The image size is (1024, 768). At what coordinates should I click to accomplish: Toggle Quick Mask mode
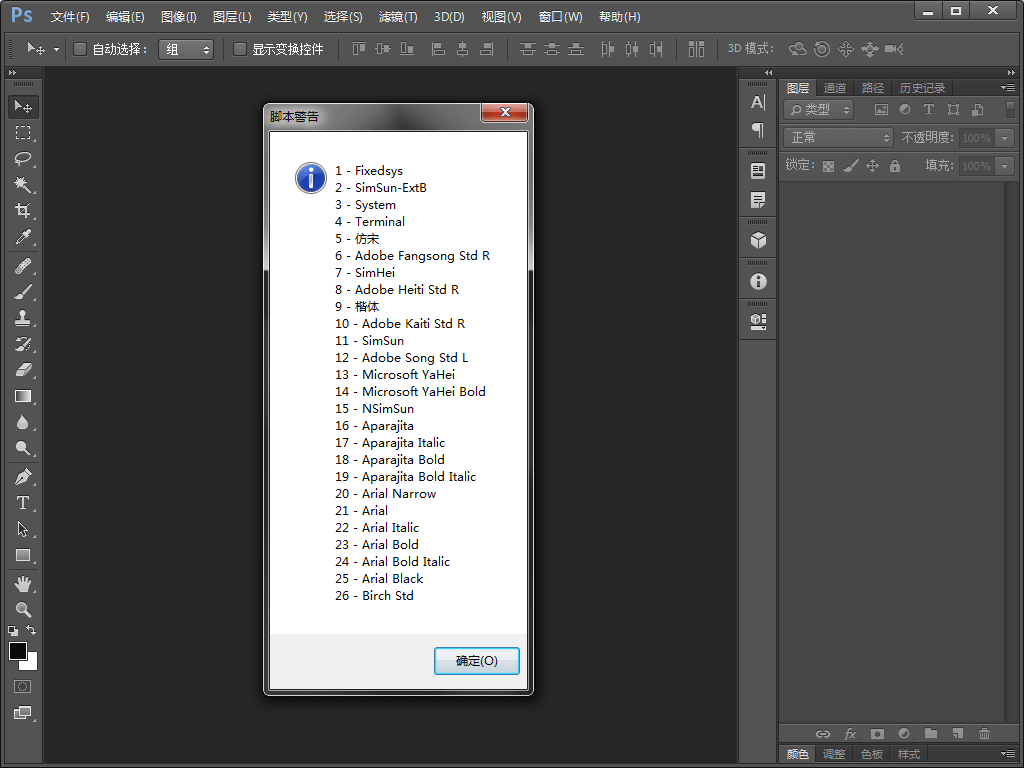pyautogui.click(x=22, y=686)
